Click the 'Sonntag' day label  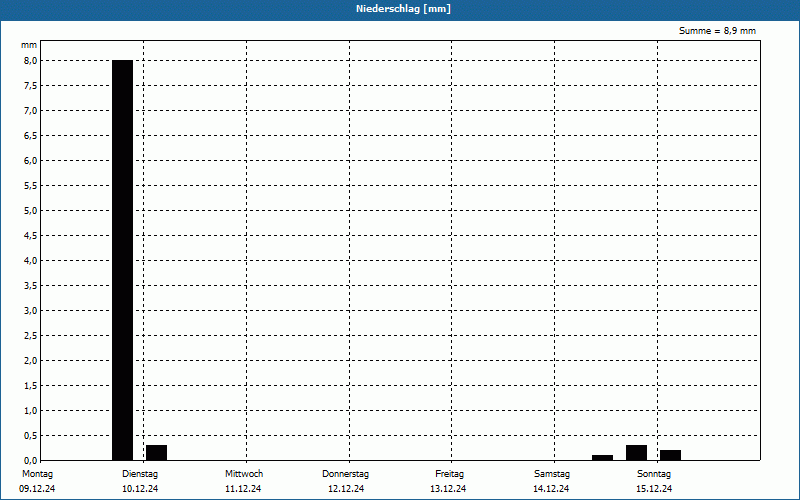click(654, 474)
